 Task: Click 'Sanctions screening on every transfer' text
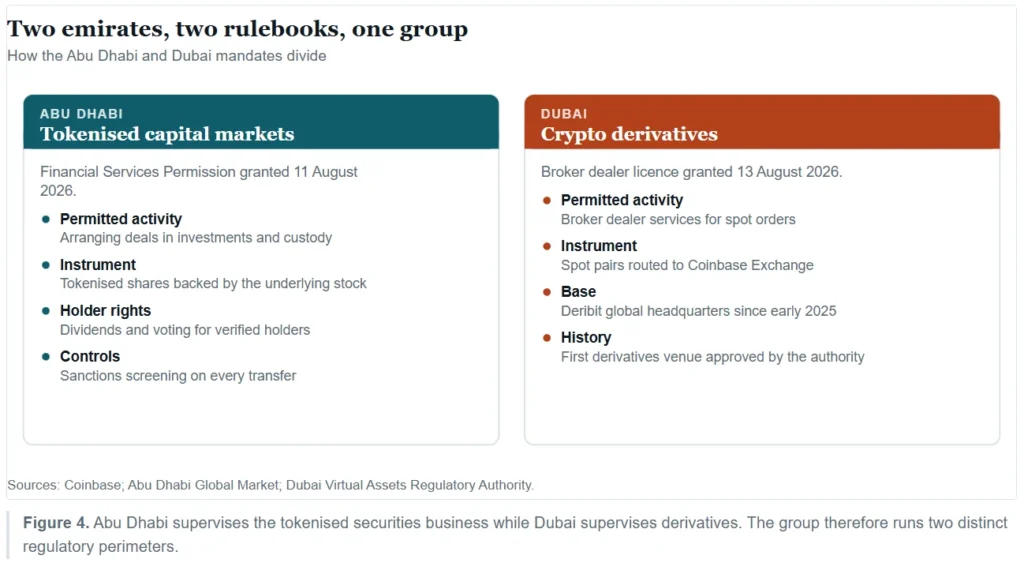178,376
